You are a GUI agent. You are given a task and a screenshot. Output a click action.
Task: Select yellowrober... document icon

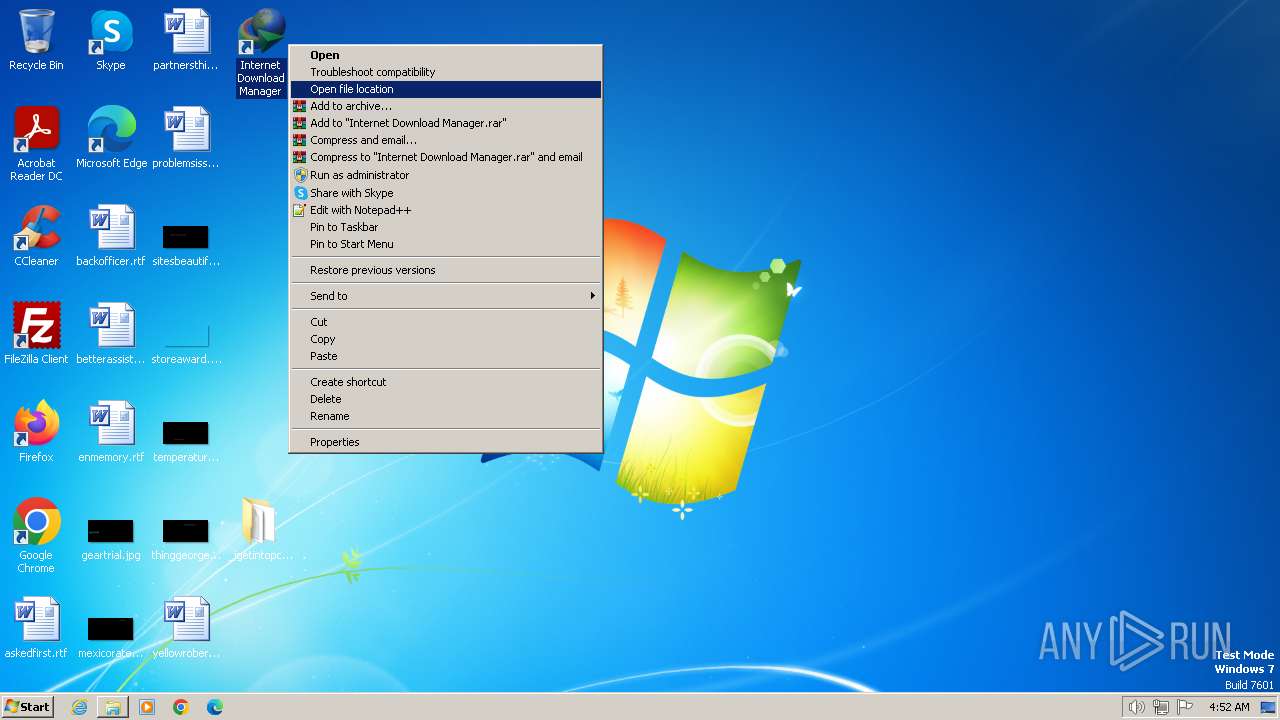click(186, 628)
